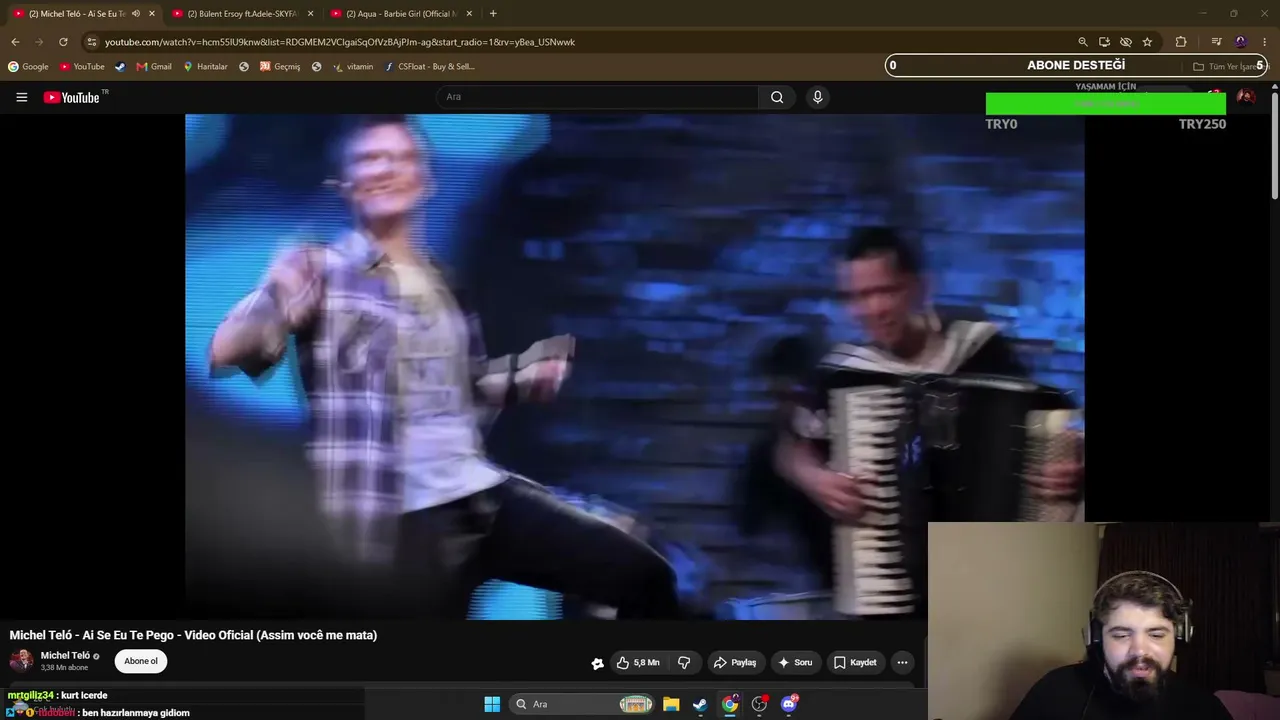Click the YouTube search Ara input field
Screen dimensions: 1280x720
(x=597, y=97)
